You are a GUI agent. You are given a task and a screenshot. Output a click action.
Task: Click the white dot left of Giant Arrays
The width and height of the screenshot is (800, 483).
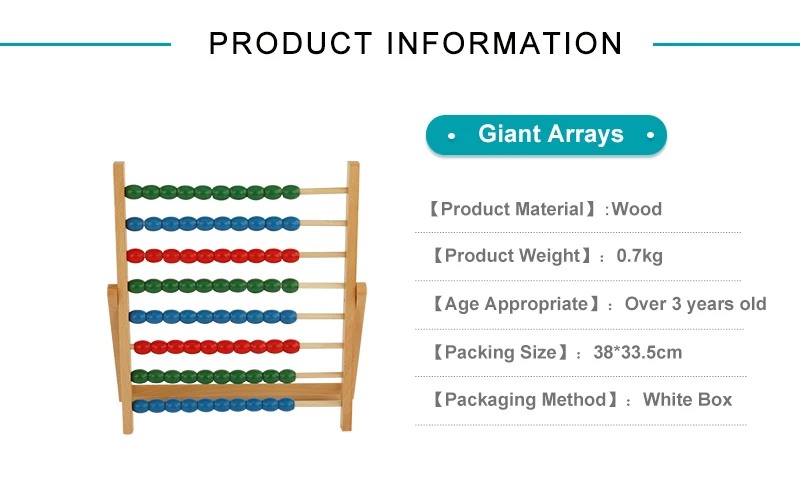[x=452, y=135]
